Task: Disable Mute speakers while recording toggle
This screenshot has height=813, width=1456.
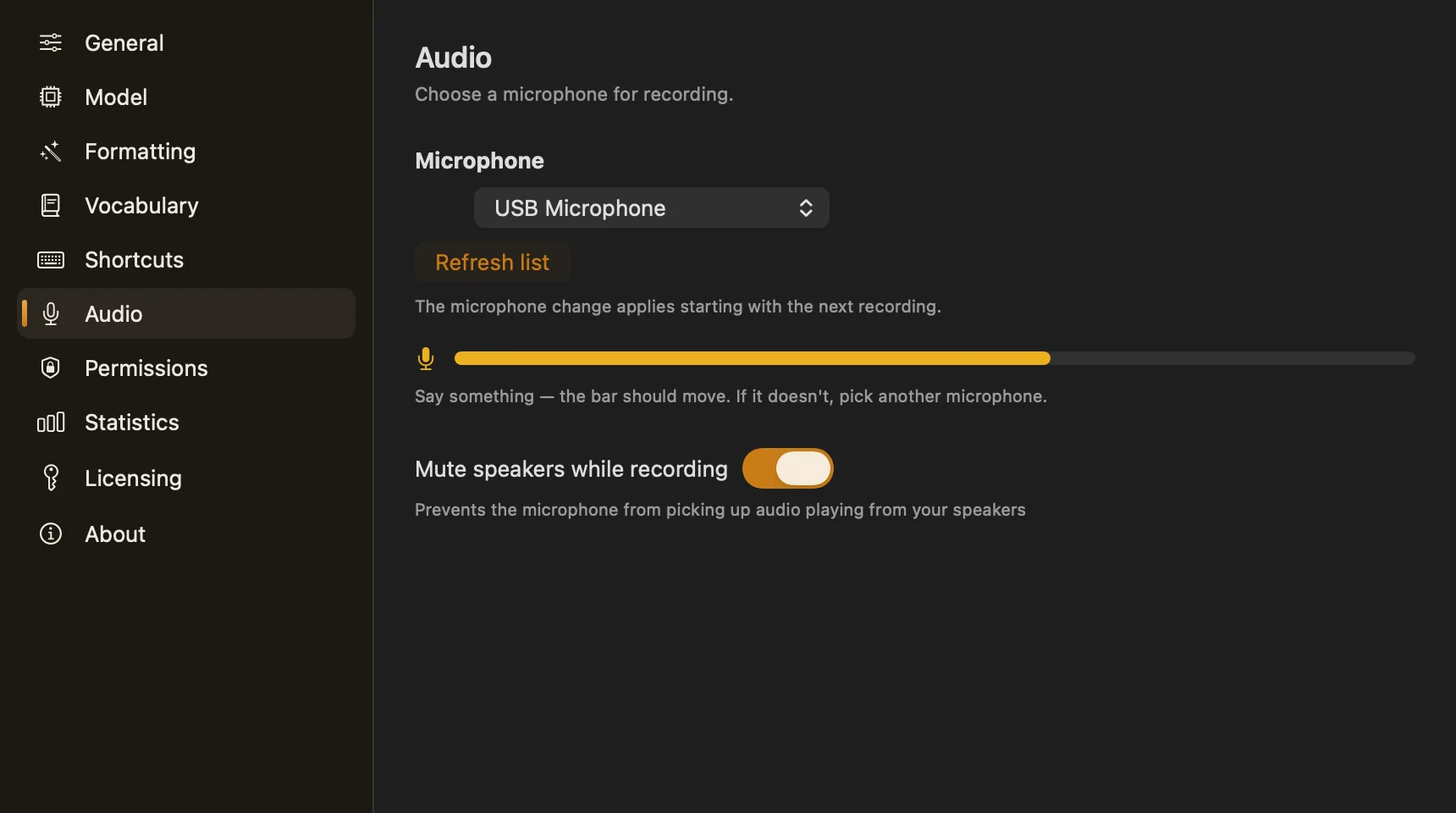Action: (788, 468)
